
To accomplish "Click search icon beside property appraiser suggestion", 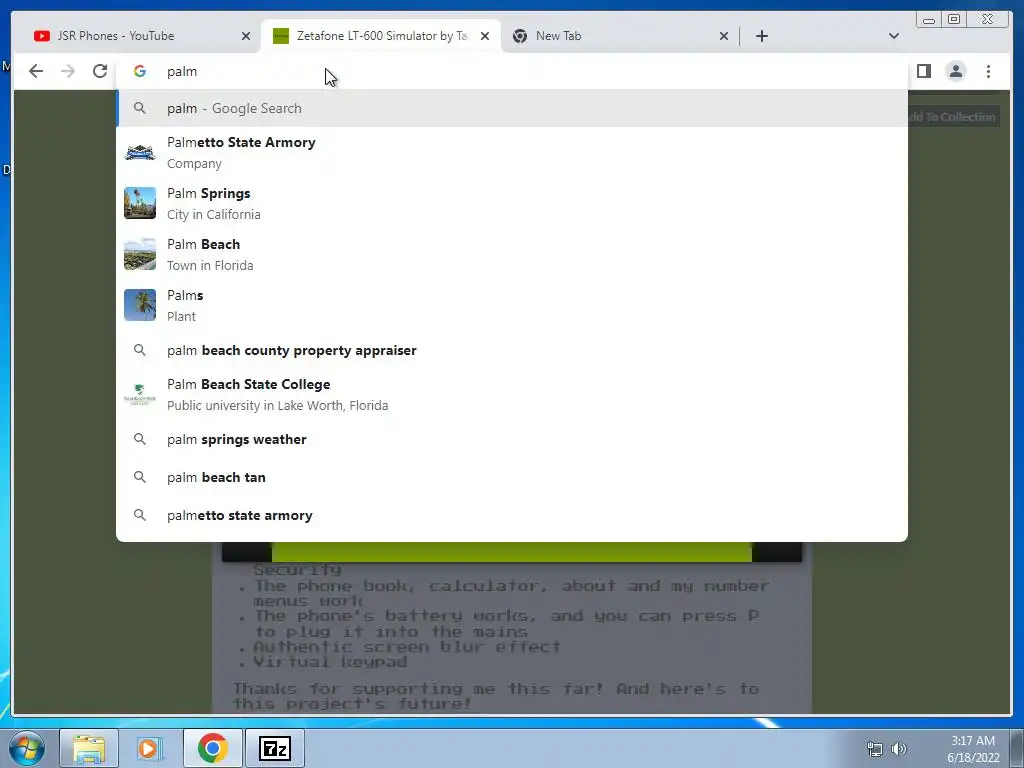I will [140, 350].
